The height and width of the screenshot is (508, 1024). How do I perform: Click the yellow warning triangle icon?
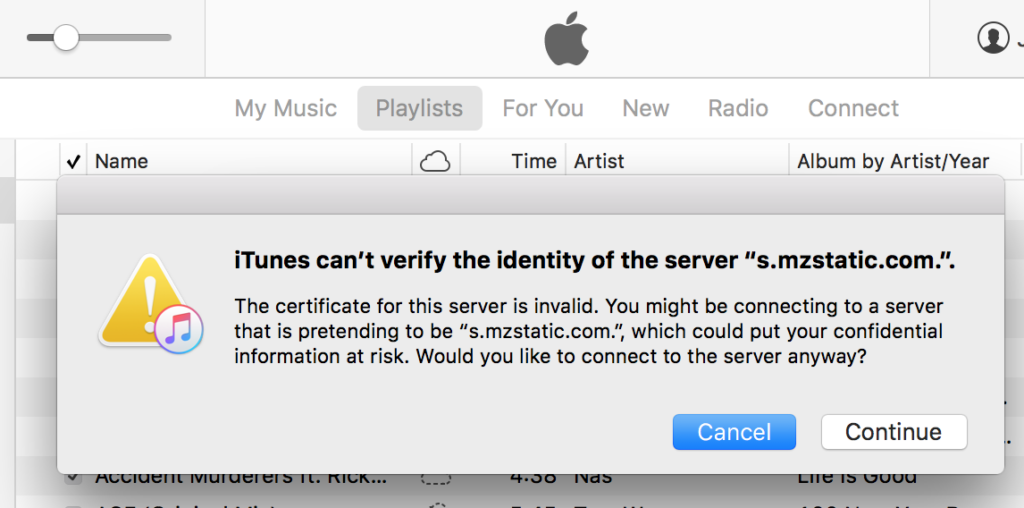pyautogui.click(x=141, y=298)
